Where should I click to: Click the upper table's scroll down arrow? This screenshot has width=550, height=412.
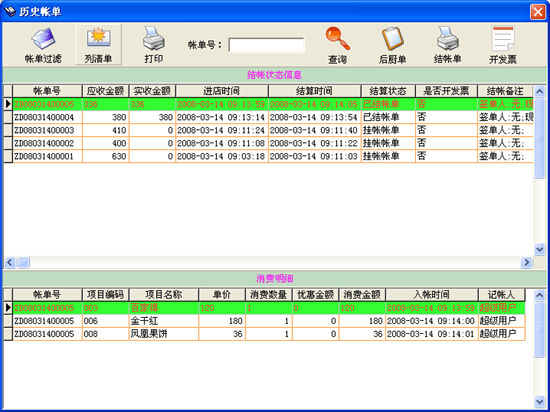pyautogui.click(x=539, y=249)
